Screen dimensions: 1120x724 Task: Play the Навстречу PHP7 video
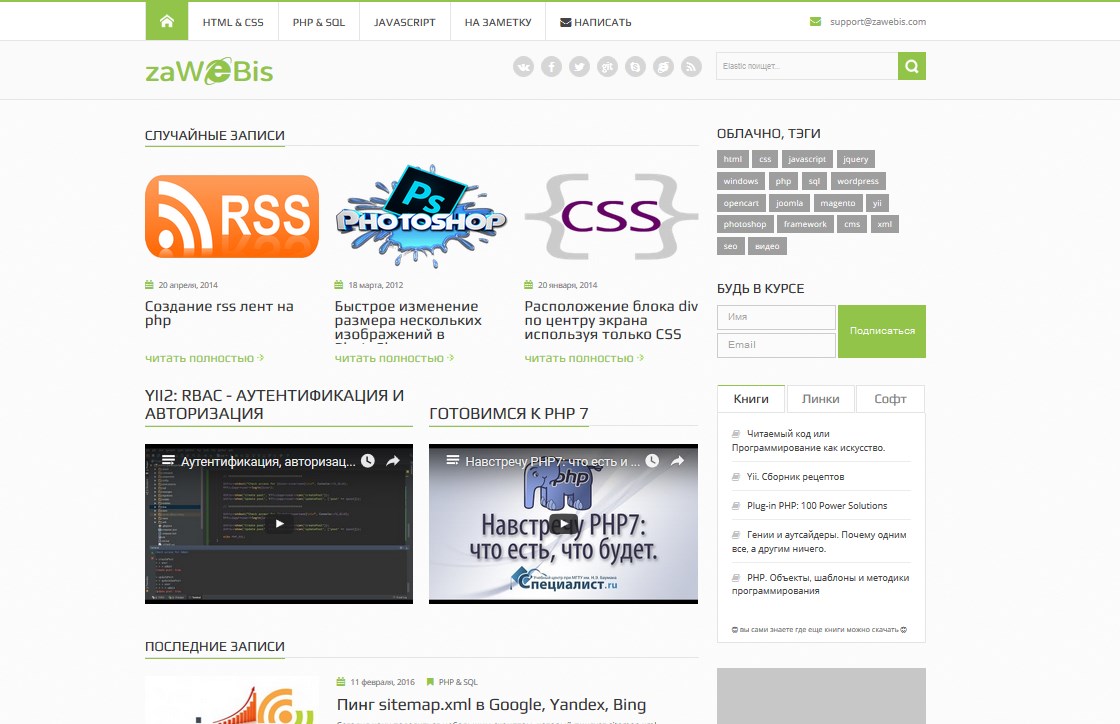(564, 523)
